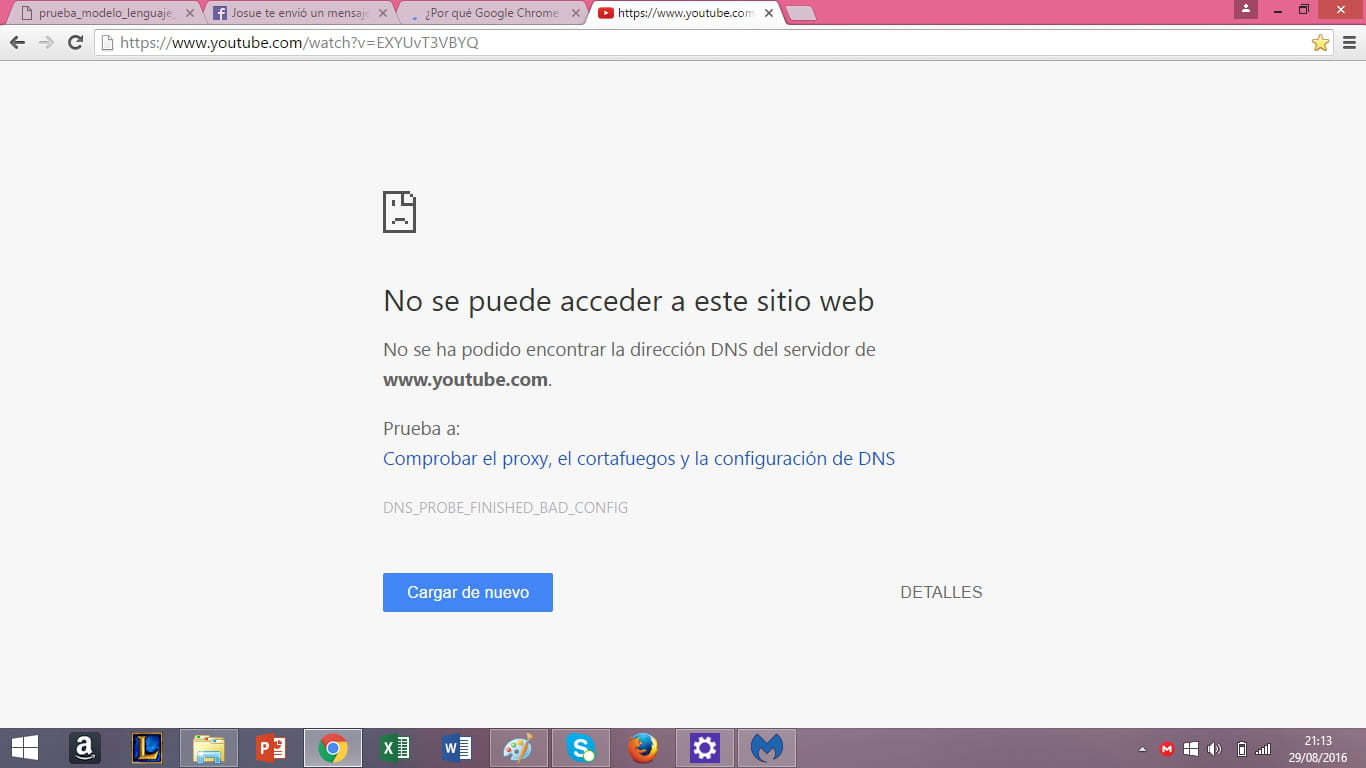
Task: Click the forward navigation arrow
Action: point(46,43)
